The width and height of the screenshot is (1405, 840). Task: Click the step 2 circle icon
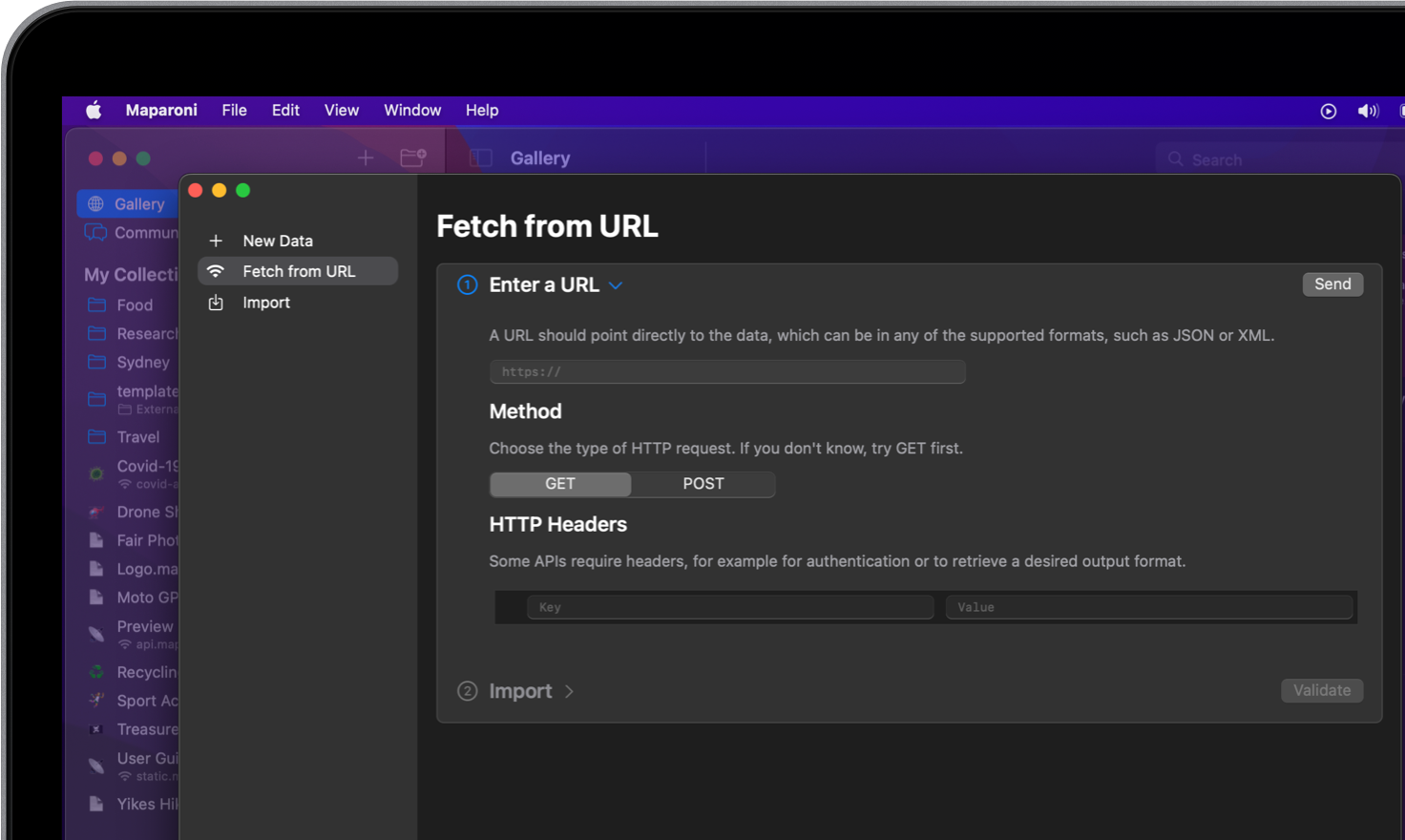pyautogui.click(x=467, y=691)
